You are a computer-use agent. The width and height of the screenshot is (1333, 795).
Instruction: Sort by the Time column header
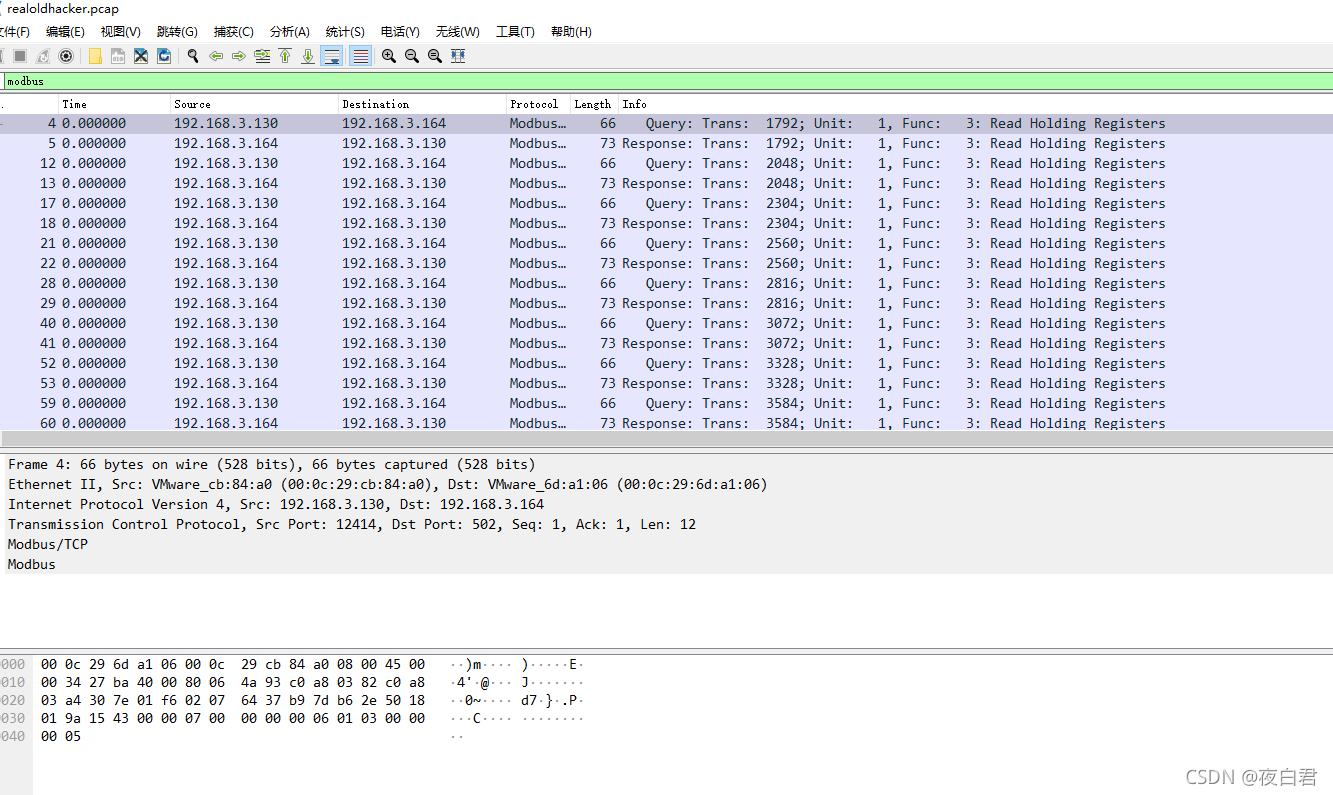(x=114, y=104)
